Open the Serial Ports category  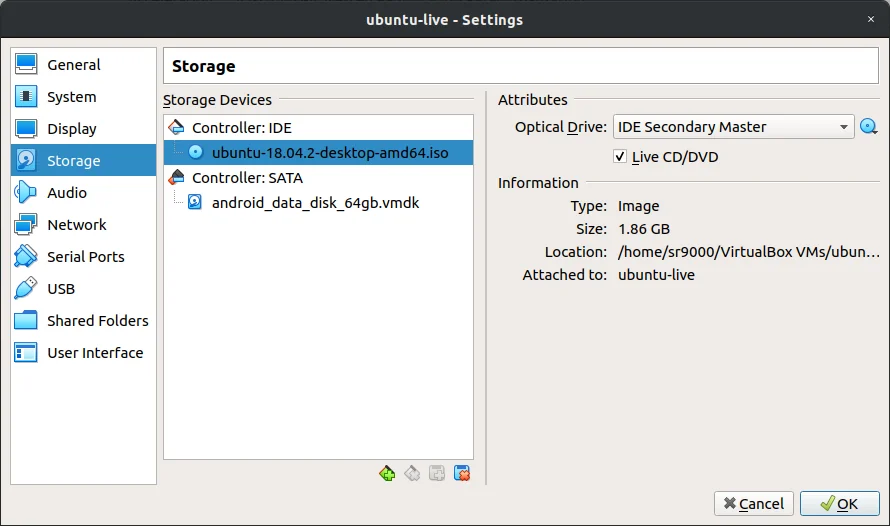pyautogui.click(x=83, y=256)
